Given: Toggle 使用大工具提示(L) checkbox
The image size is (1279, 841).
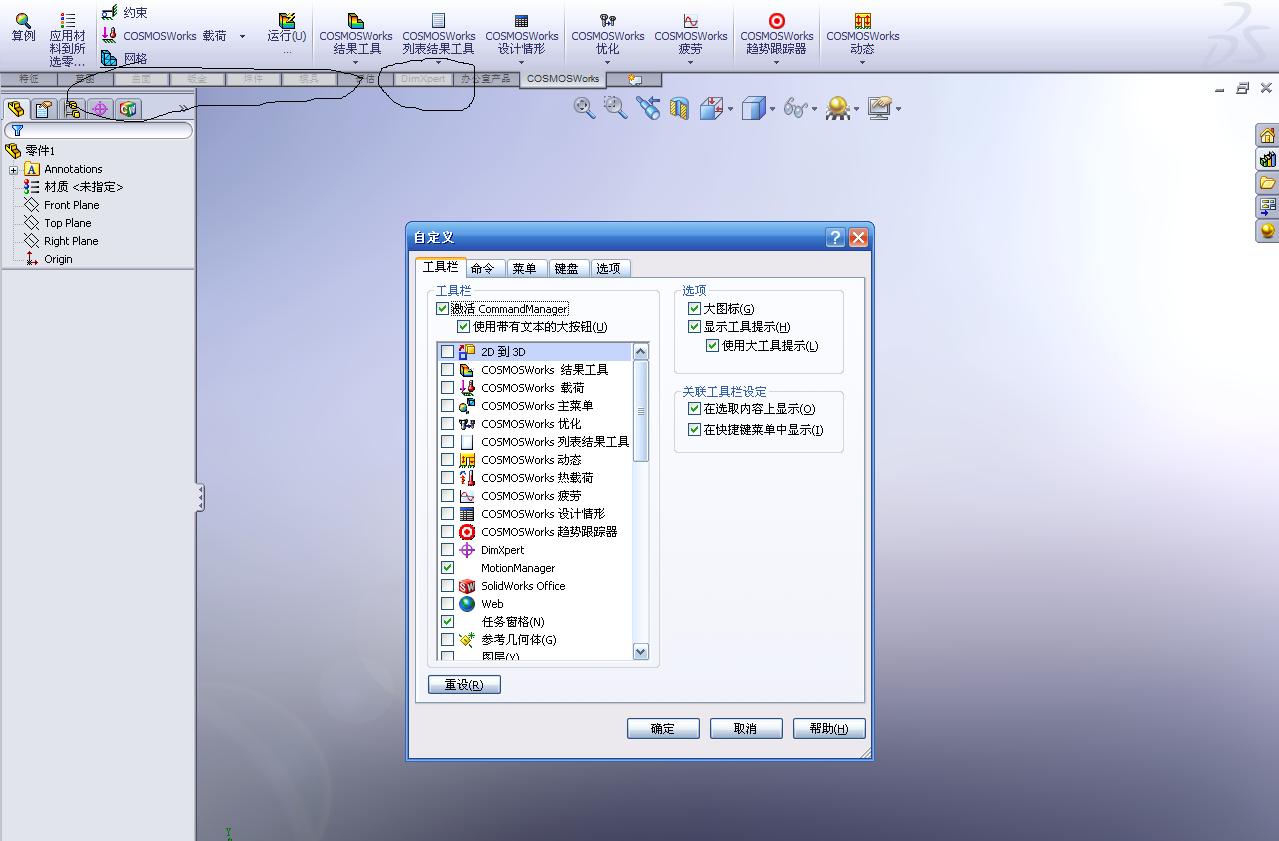Looking at the screenshot, I should (x=713, y=346).
